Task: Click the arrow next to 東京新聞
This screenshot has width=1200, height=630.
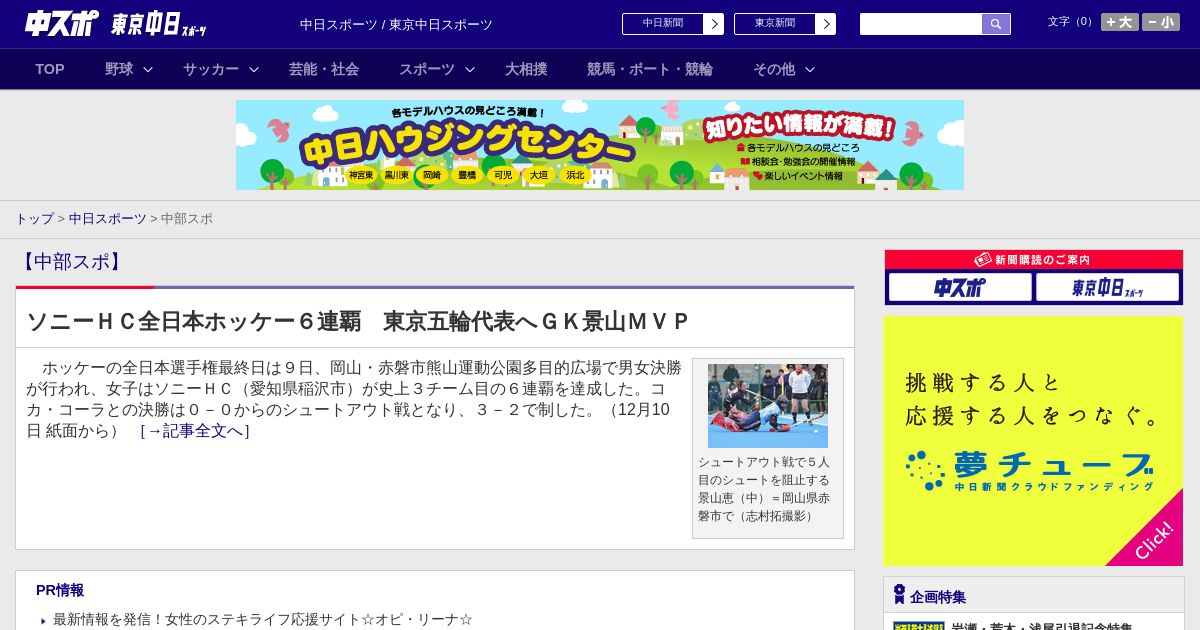Action: tap(826, 24)
